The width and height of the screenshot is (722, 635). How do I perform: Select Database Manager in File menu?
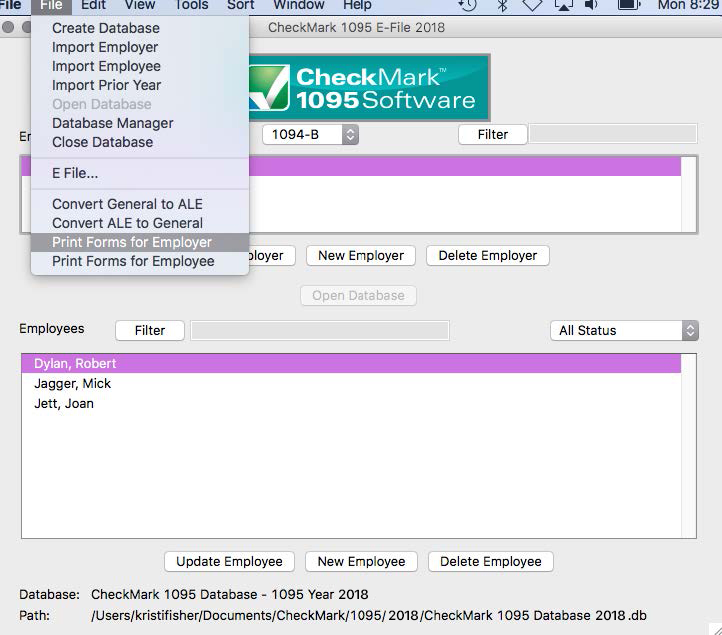click(x=113, y=123)
